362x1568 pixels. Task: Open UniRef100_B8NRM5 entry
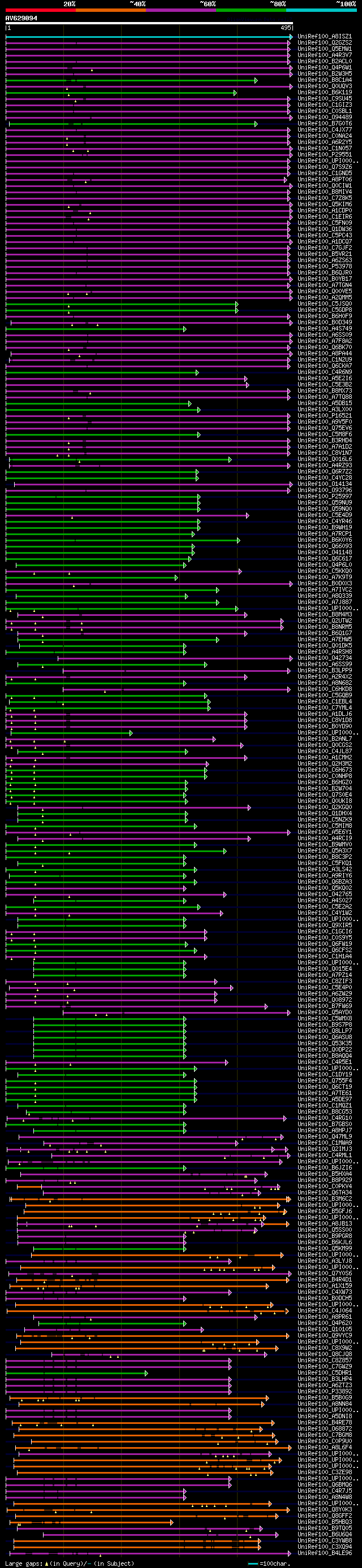click(x=324, y=627)
